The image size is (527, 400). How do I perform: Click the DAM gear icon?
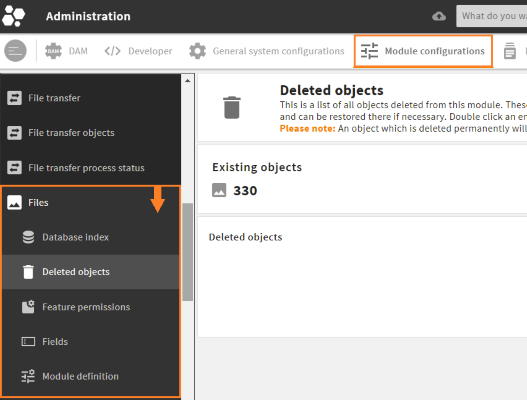[x=53, y=51]
